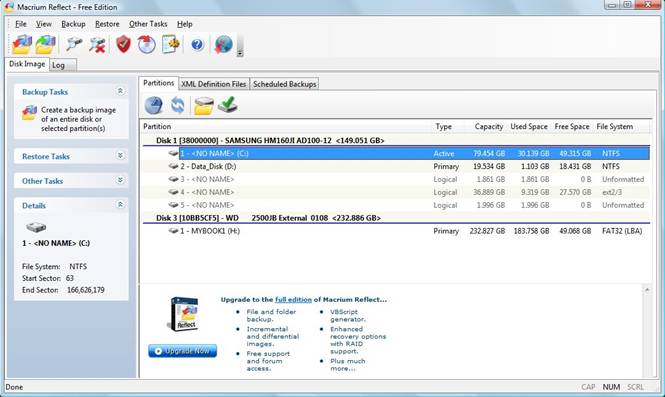The height and width of the screenshot is (397, 665).
Task: Open help with the blue question mark icon
Action: (197, 44)
